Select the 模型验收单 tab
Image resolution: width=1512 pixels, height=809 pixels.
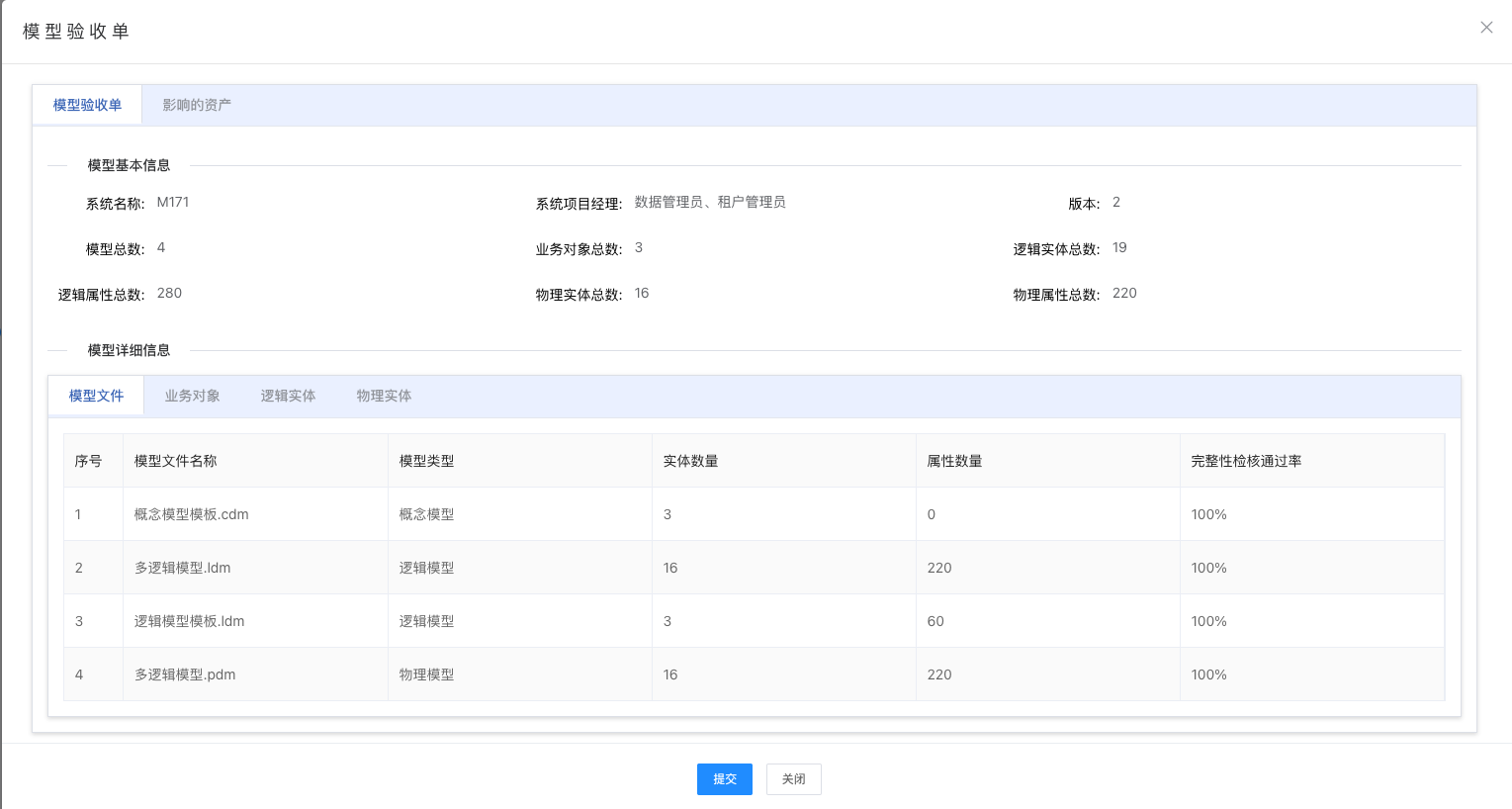(x=87, y=104)
